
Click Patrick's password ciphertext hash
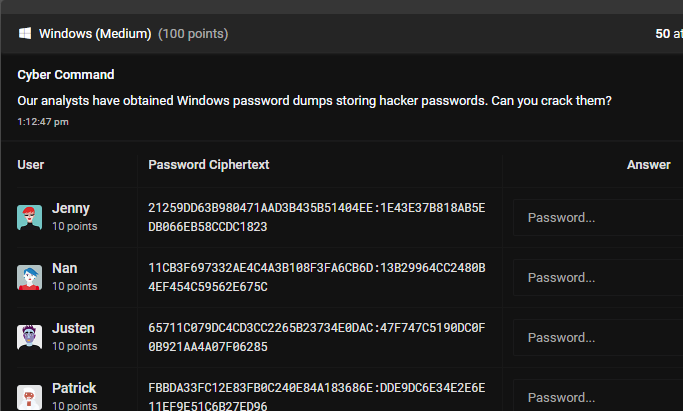316,397
